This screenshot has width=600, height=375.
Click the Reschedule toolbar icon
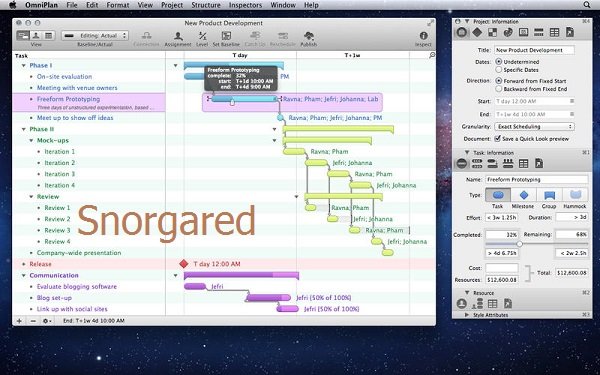tap(283, 36)
